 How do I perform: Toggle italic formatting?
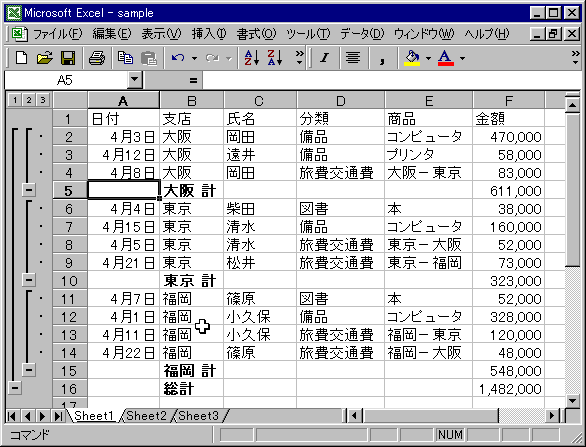[324, 58]
